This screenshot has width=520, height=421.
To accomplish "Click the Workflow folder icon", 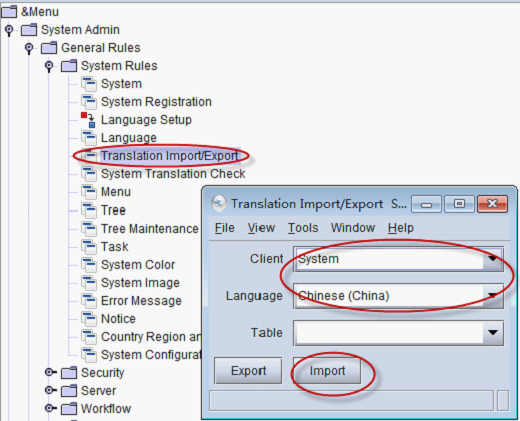I will [69, 409].
